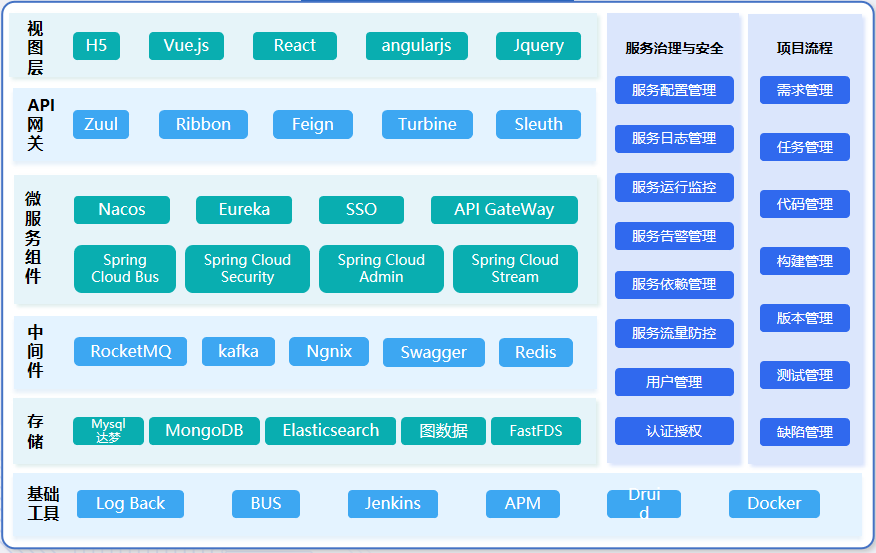This screenshot has height=553, width=876.
Task: Click the Spring Cloud Bus block
Action: 125,269
